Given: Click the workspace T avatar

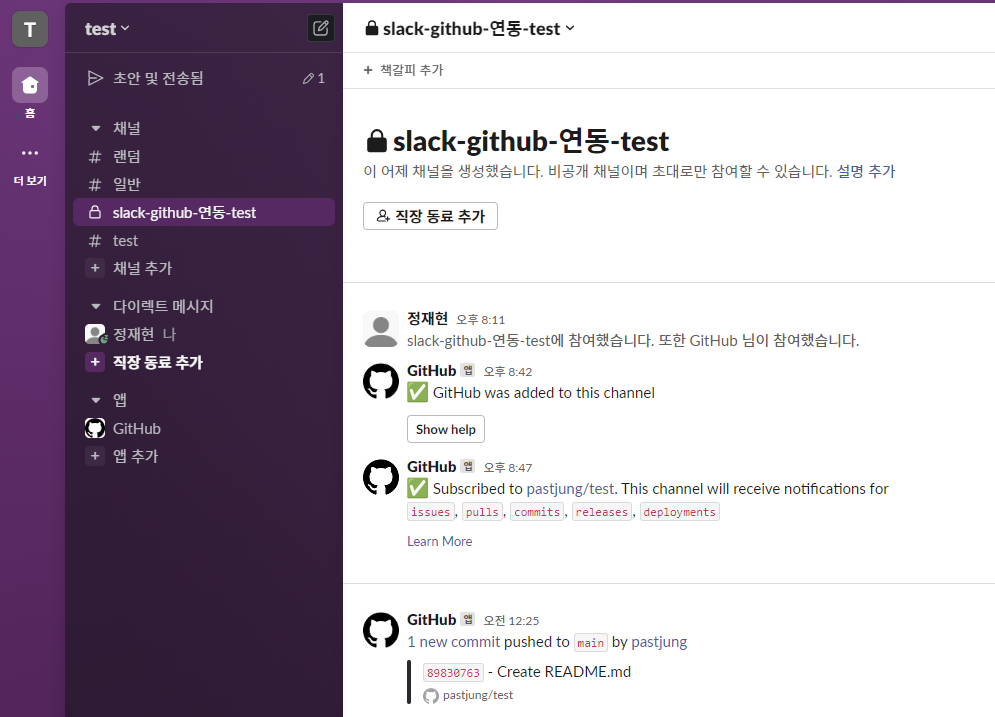Looking at the screenshot, I should click(29, 28).
